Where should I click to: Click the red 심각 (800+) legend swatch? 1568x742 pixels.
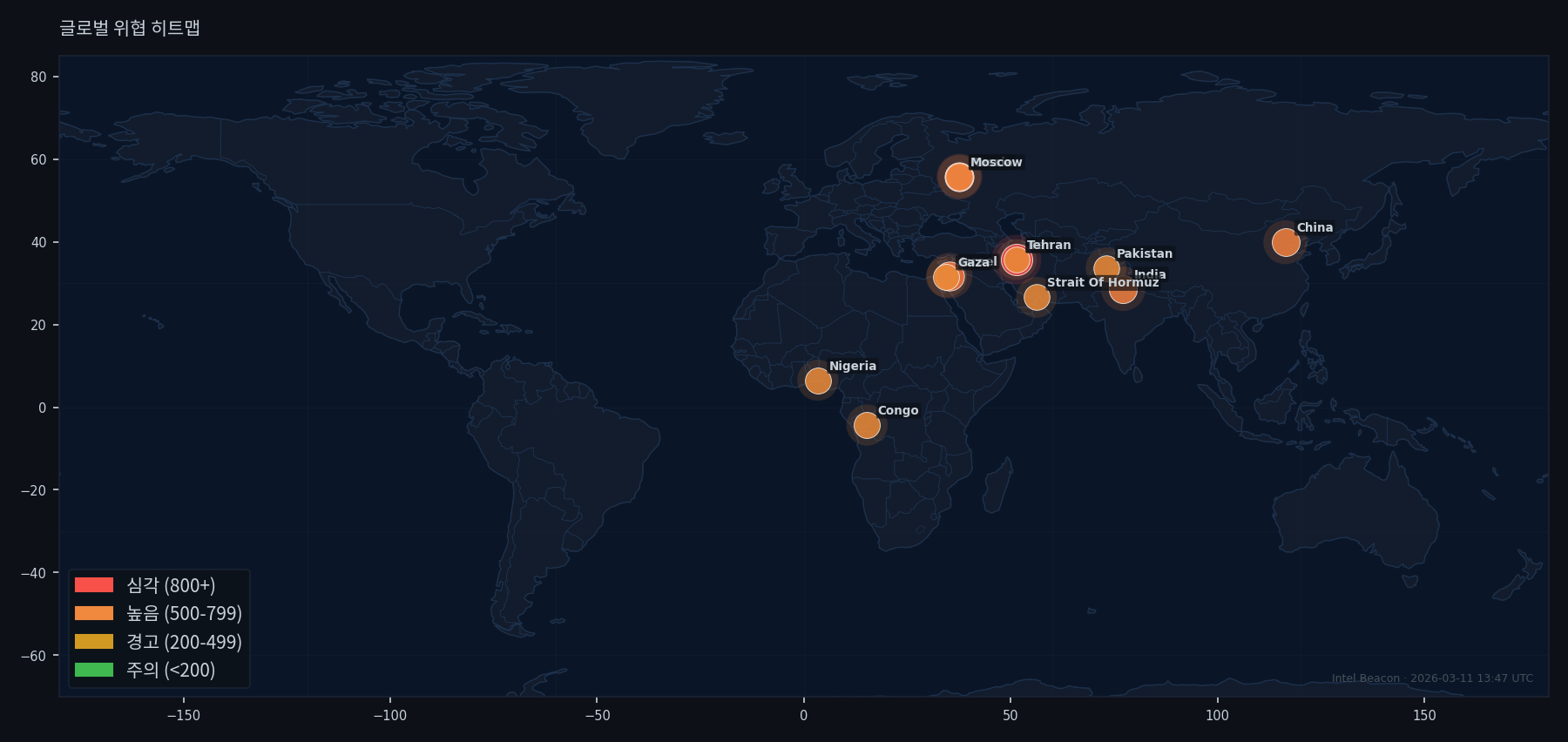coord(94,585)
